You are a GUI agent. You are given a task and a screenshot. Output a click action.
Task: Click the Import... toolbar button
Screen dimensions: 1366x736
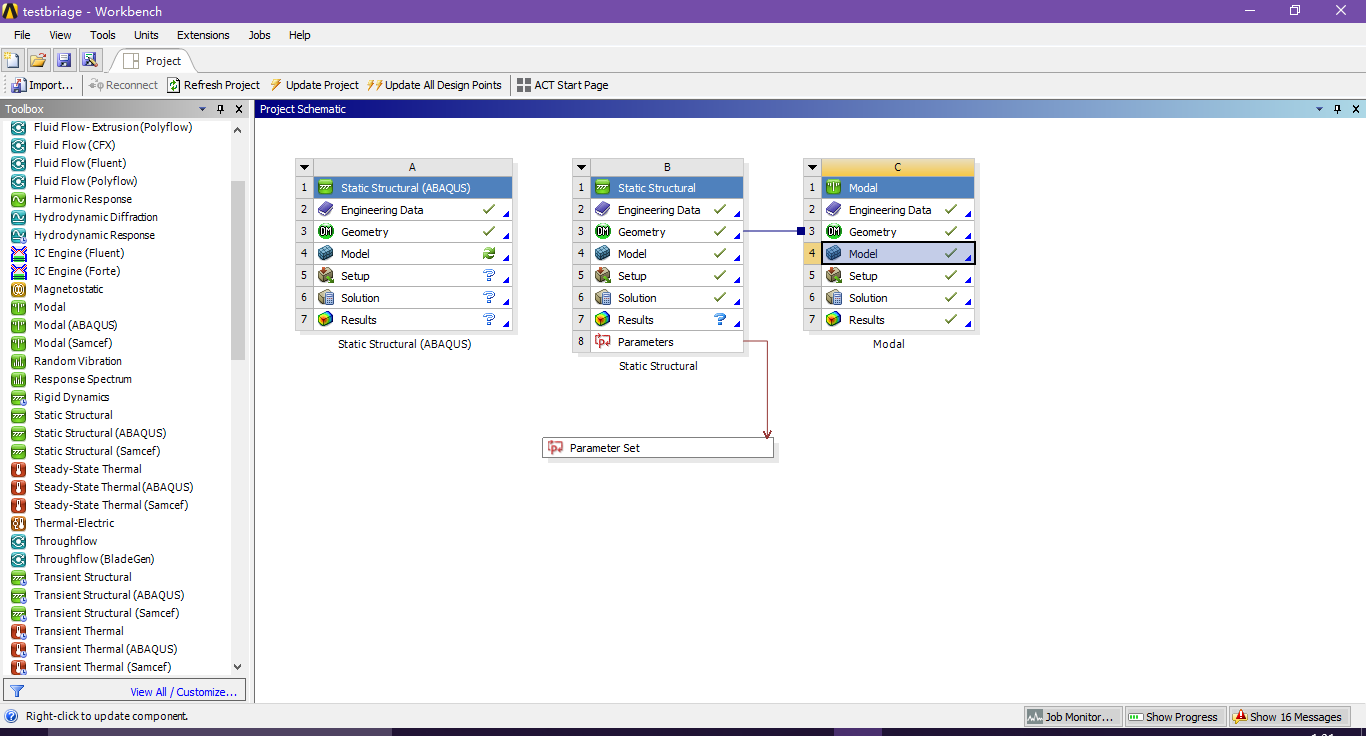43,85
